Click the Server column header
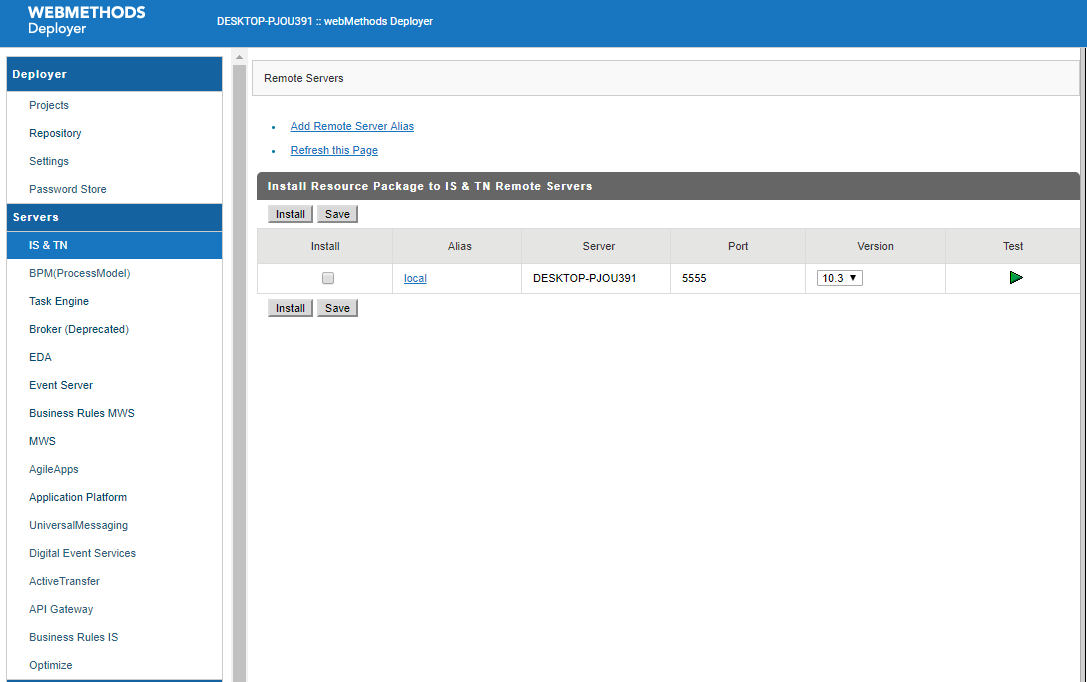 pos(598,246)
